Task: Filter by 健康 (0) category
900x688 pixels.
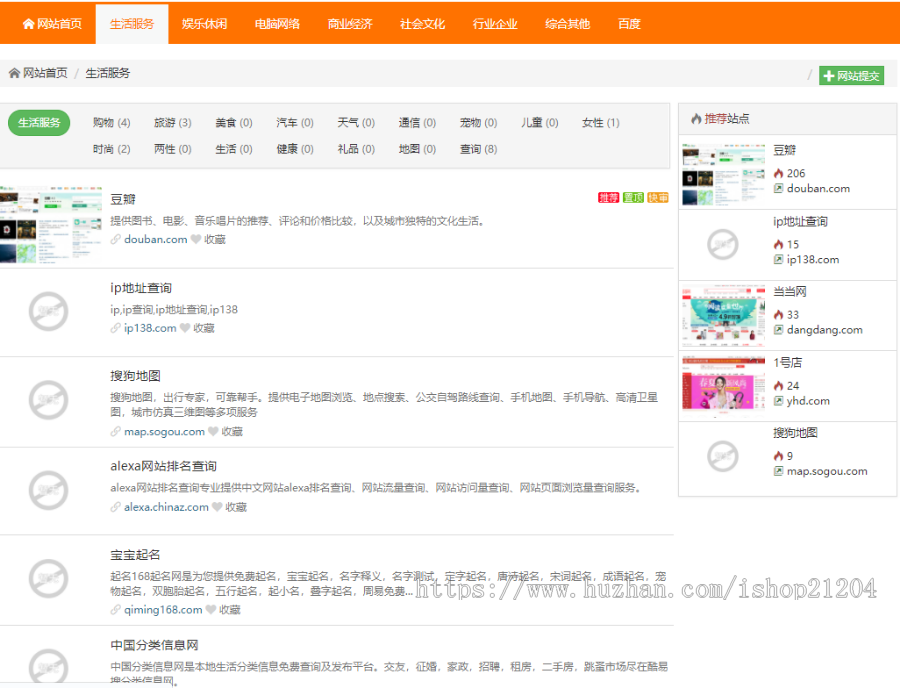Action: [x=295, y=149]
